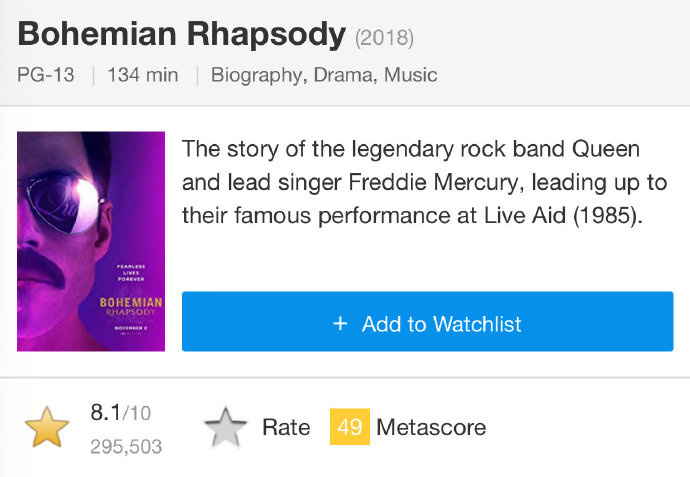Click the gray Rate star icon
Screen dimensions: 690x477
225,427
